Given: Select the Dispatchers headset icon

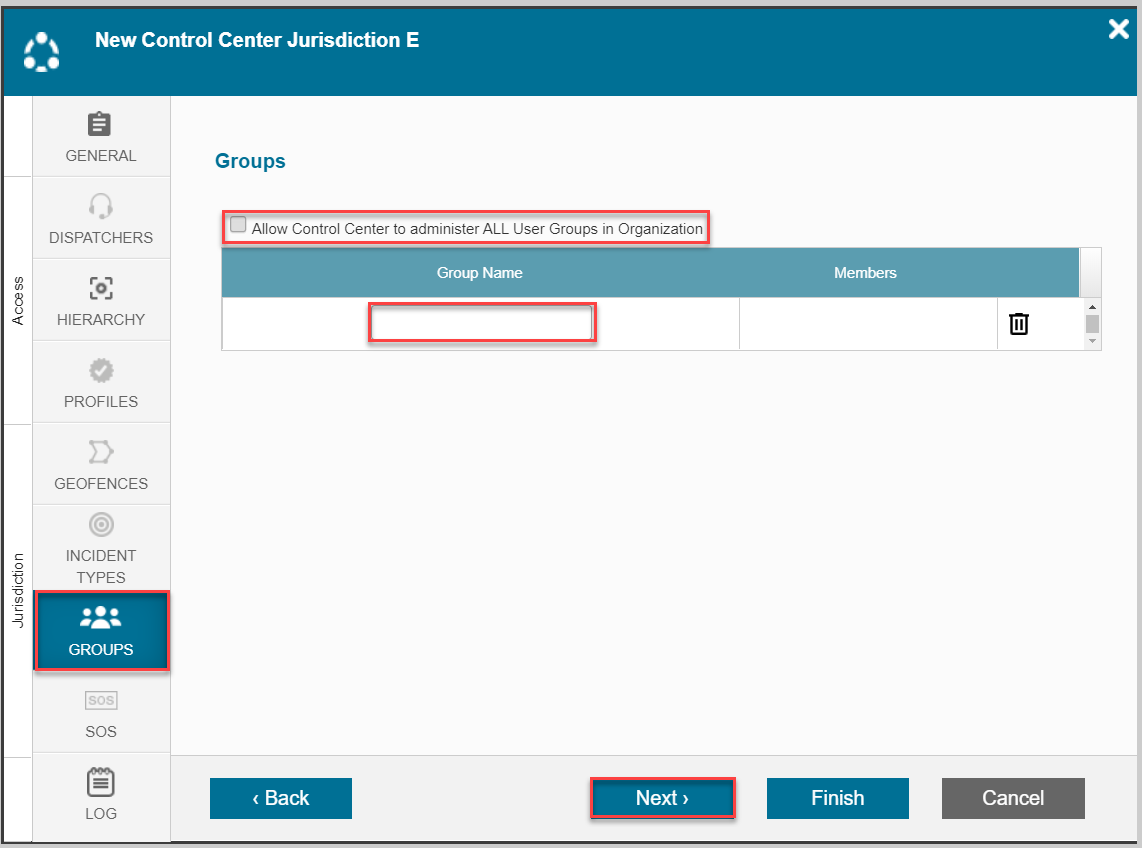Looking at the screenshot, I should pyautogui.click(x=100, y=206).
